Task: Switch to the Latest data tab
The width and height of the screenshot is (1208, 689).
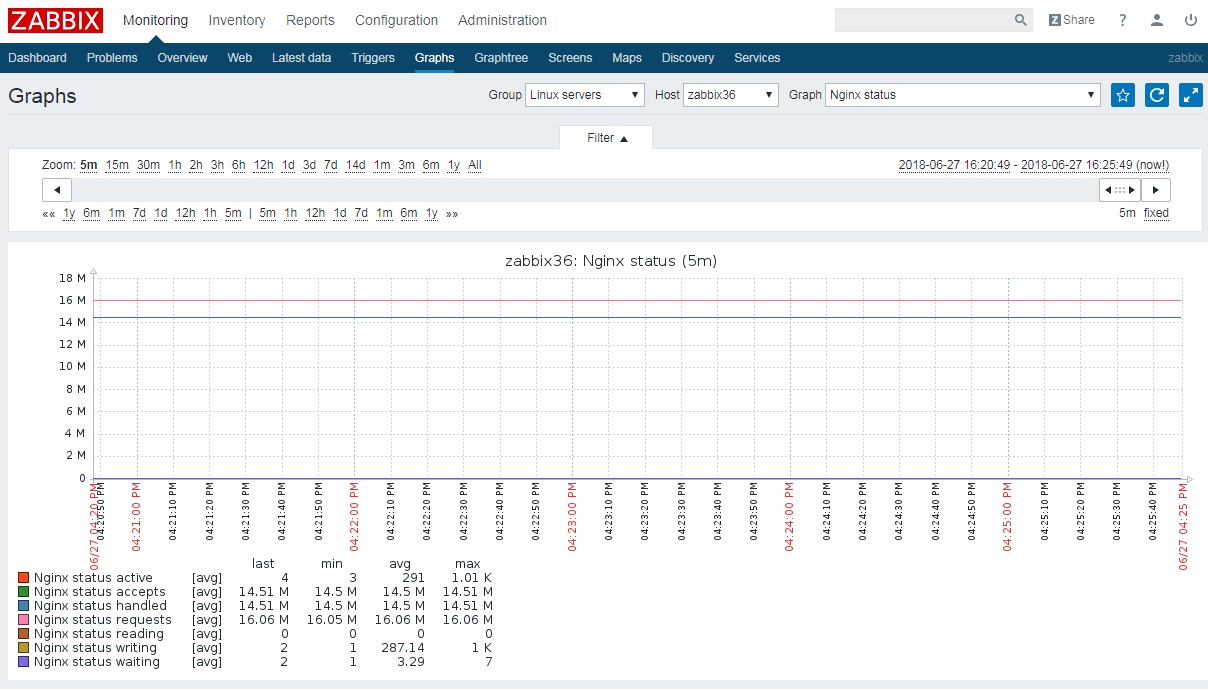Action: tap(301, 58)
